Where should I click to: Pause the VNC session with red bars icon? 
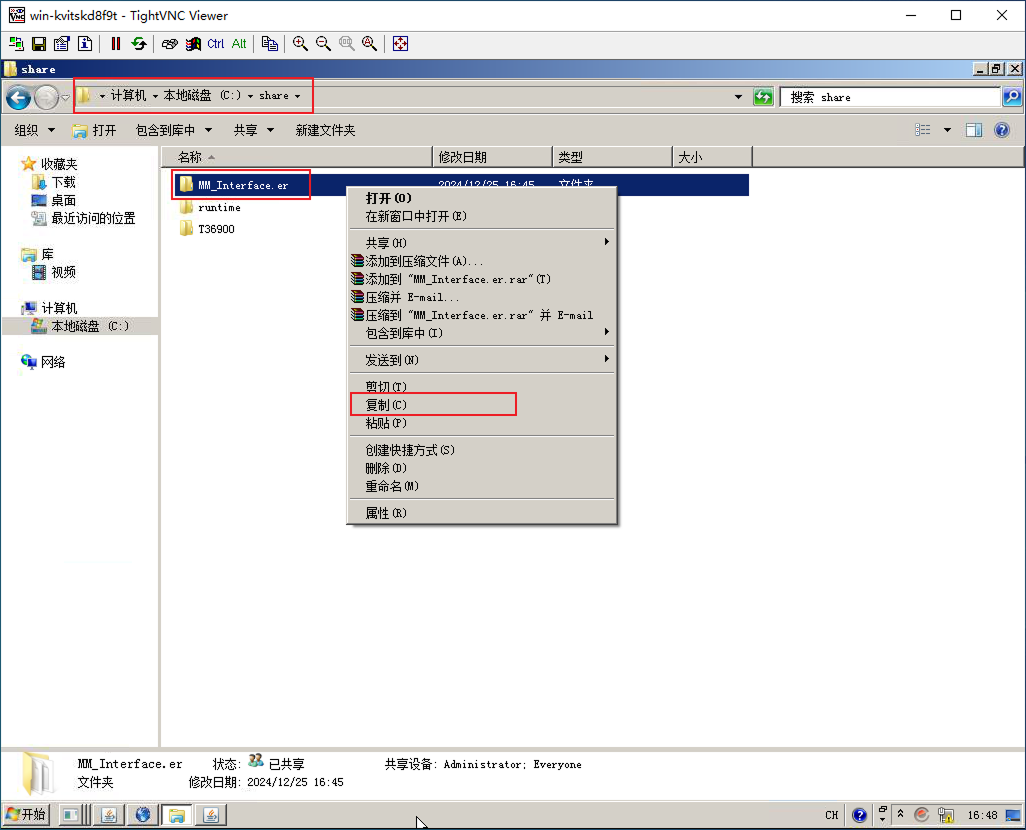pos(116,44)
